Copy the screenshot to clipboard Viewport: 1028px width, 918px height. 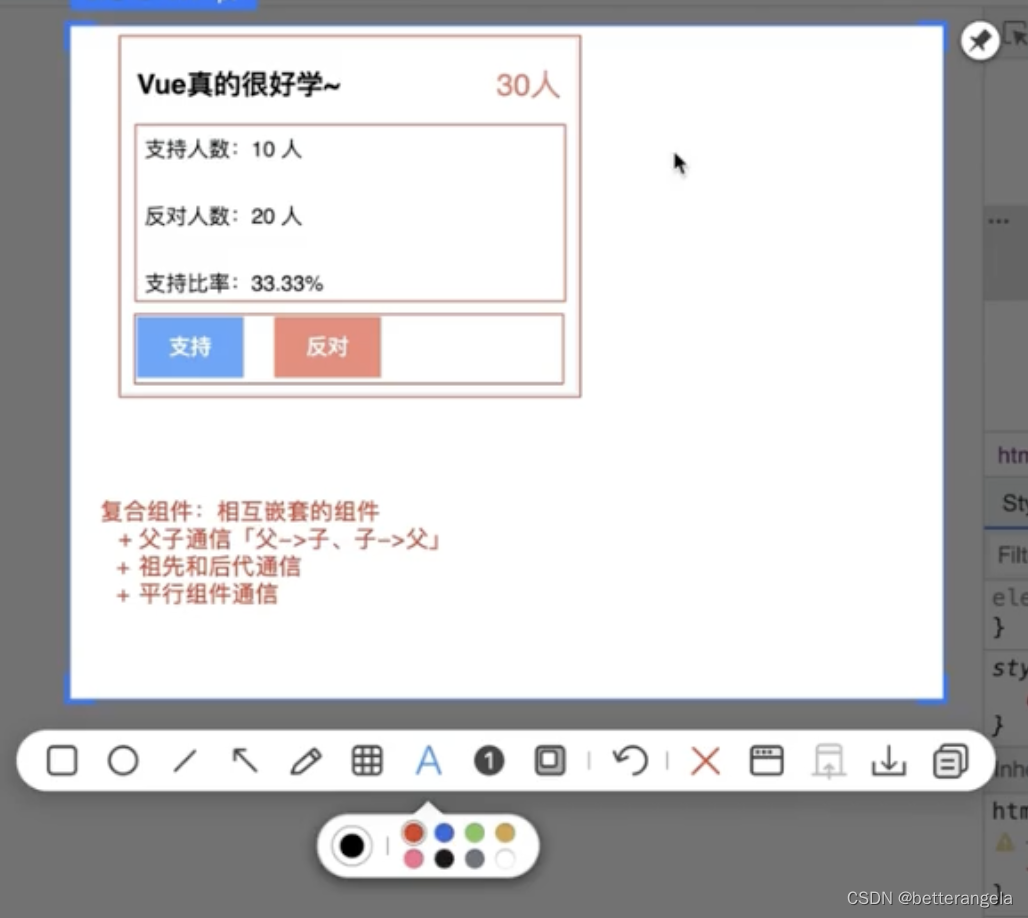pyautogui.click(x=951, y=761)
